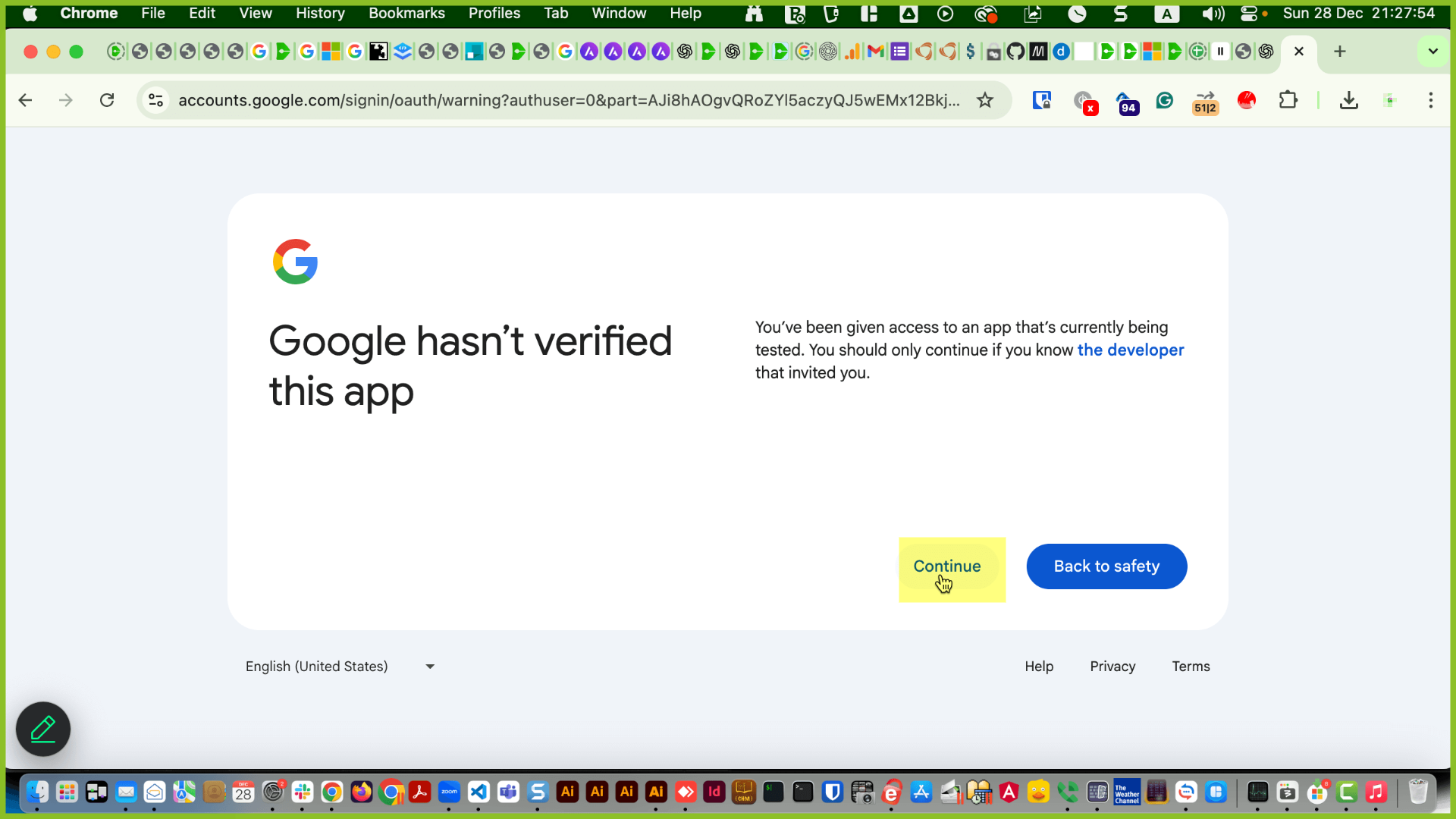Image resolution: width=1456 pixels, height=819 pixels.
Task: Toggle the bookmark star for this page
Action: coord(985,99)
